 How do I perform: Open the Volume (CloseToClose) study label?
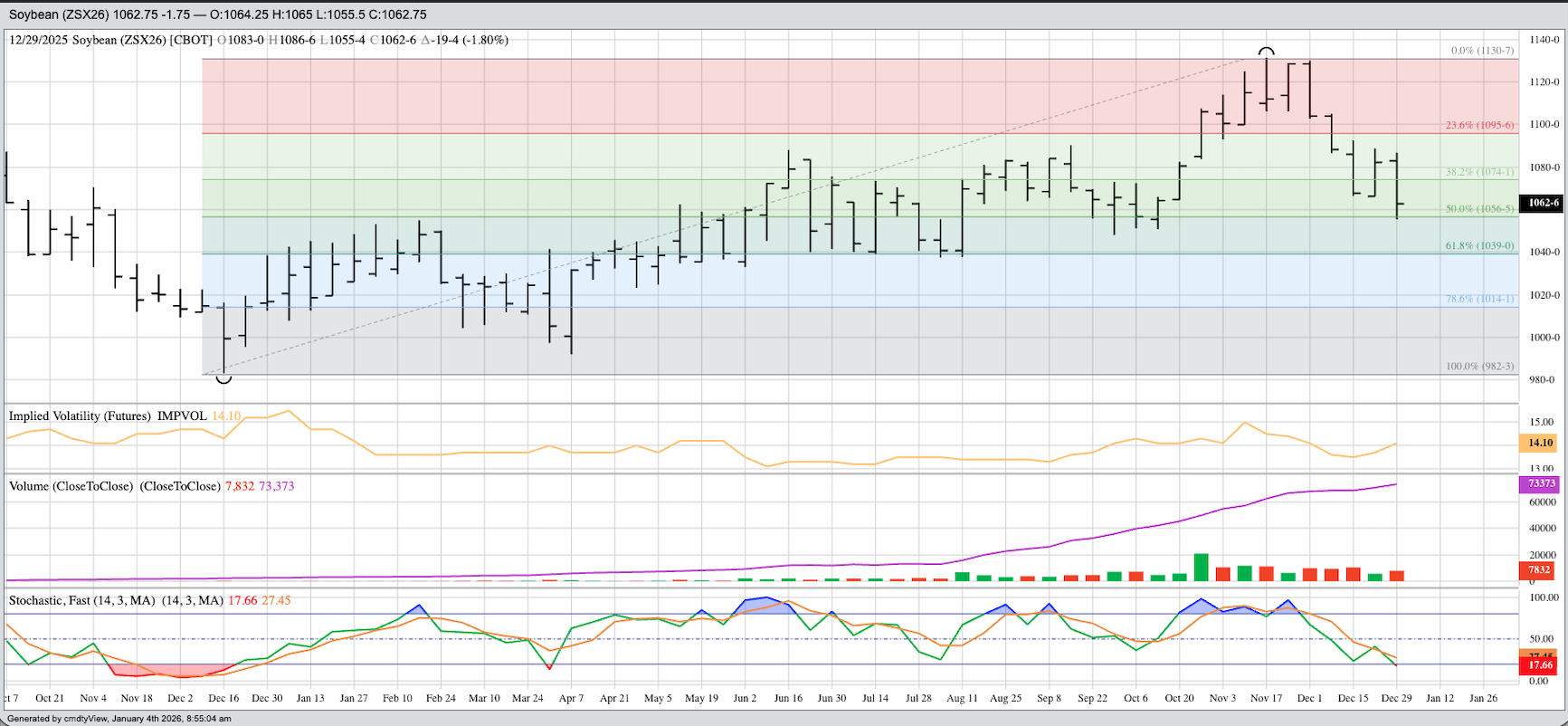(x=71, y=486)
